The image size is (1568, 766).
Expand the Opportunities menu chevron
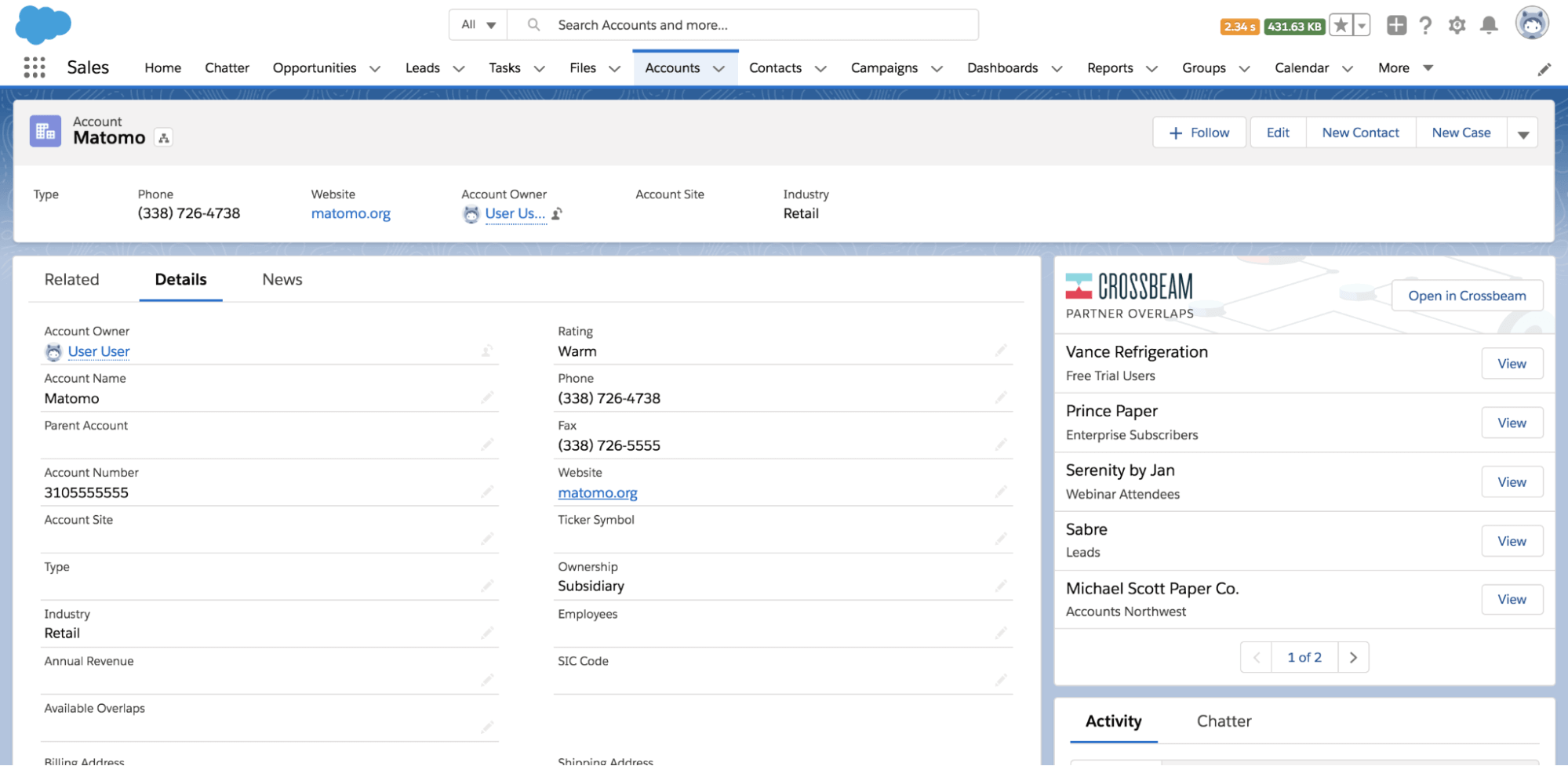point(375,69)
